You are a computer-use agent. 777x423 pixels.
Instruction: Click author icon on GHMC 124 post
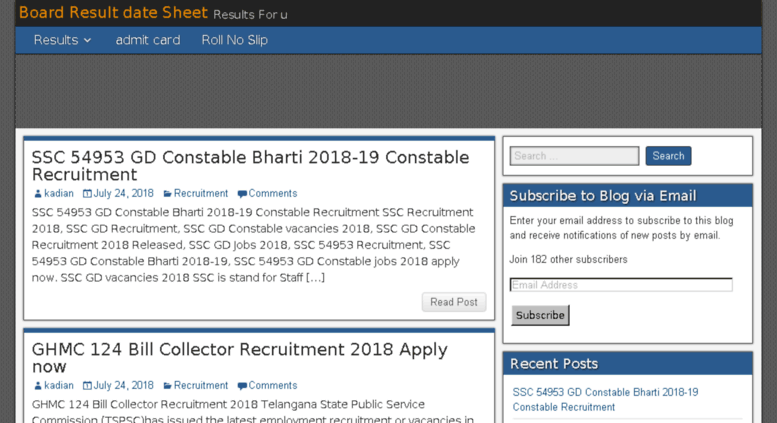point(38,386)
